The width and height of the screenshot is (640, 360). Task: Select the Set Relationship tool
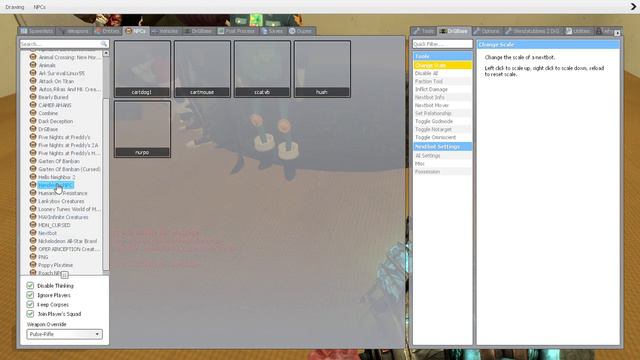point(442,113)
